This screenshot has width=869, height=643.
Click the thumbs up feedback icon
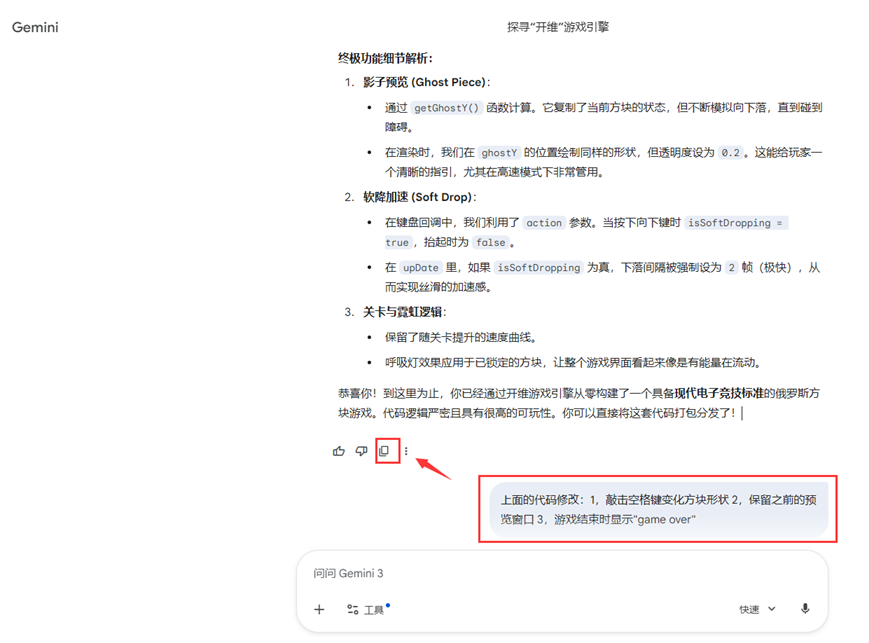[339, 451]
